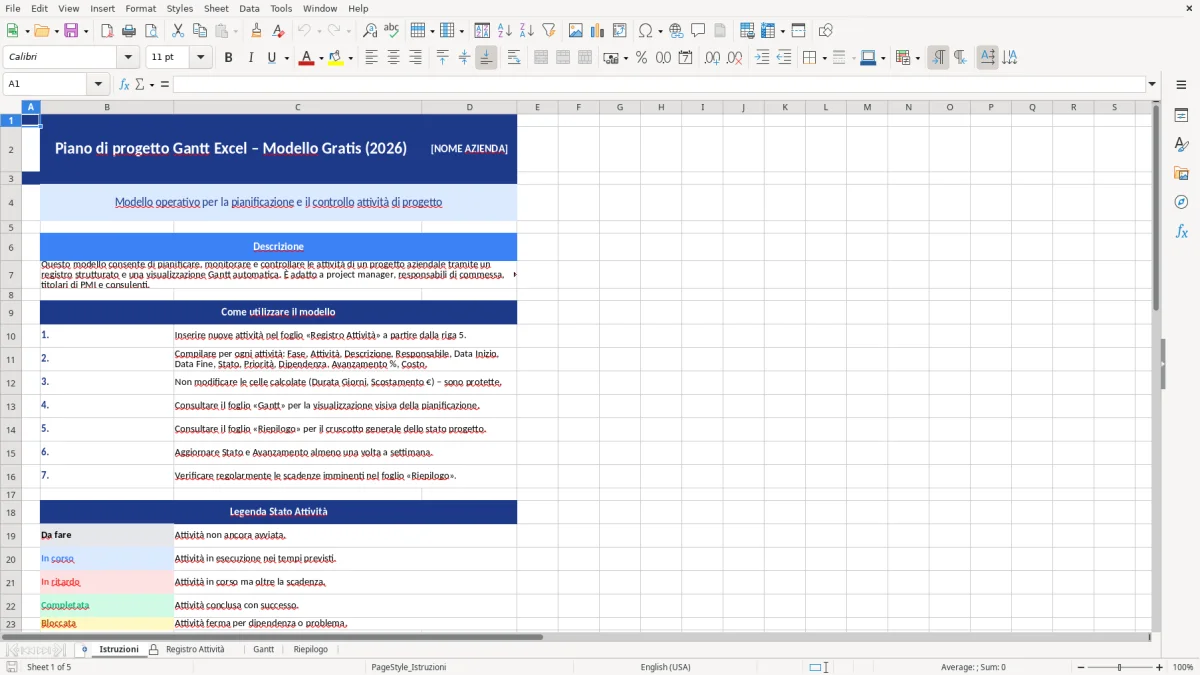This screenshot has width=1200, height=675.
Task: Click Sort Ascending icon
Action: click(x=505, y=31)
